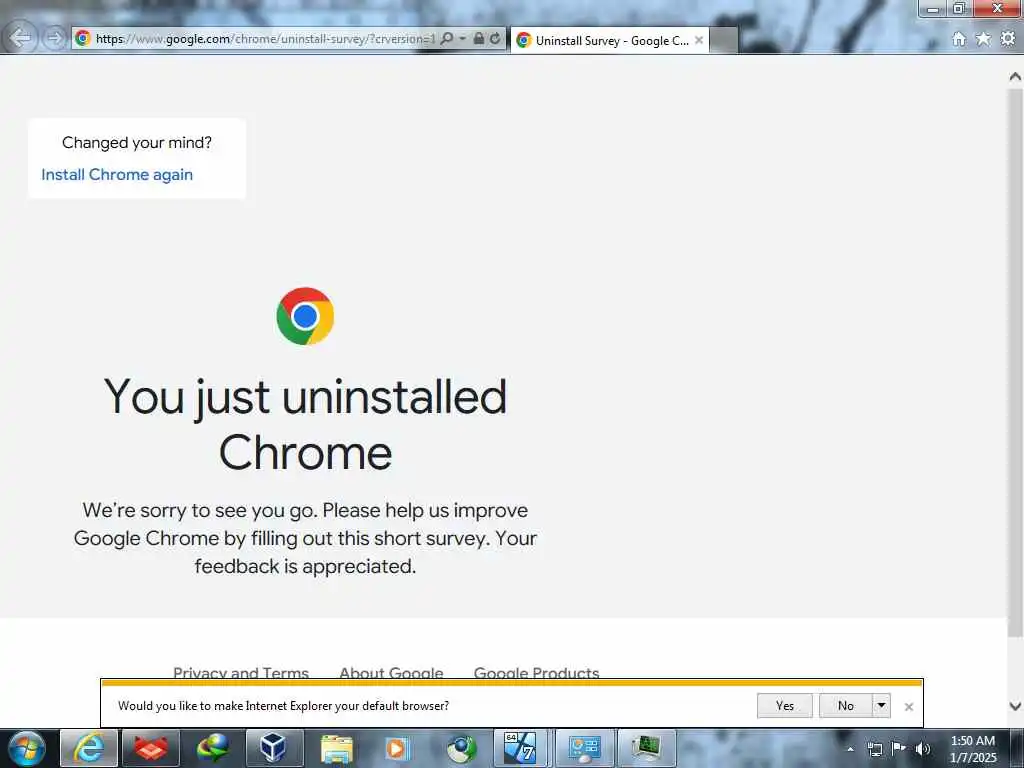
Task: View the security lock report icon
Action: tap(479, 39)
